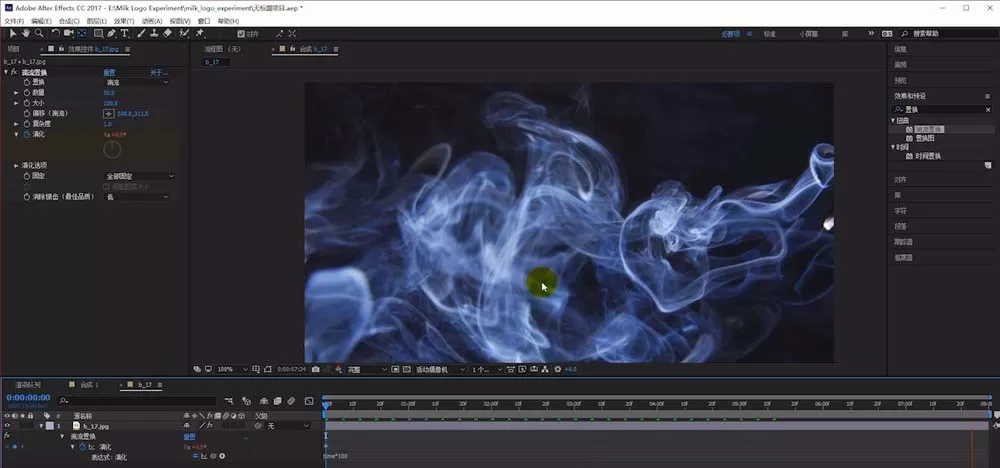This screenshot has height=468, width=1000.
Task: Open the 效果(T) menu
Action: (124, 21)
